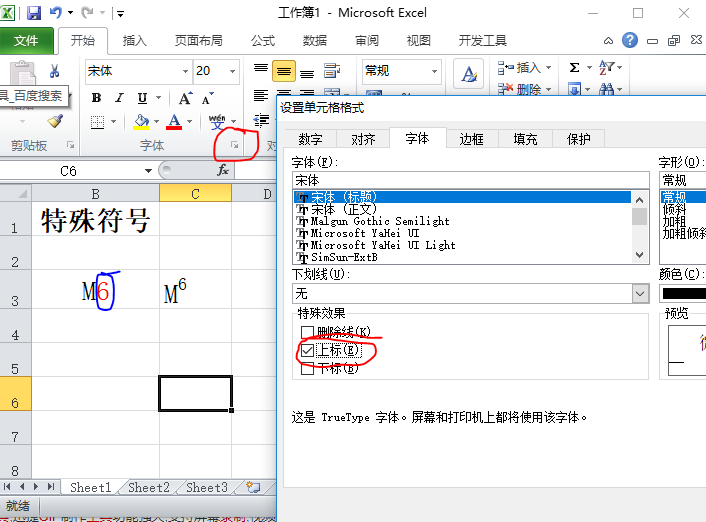Open the 对齐 tab in format dialog
The image size is (706, 522).
[363, 139]
